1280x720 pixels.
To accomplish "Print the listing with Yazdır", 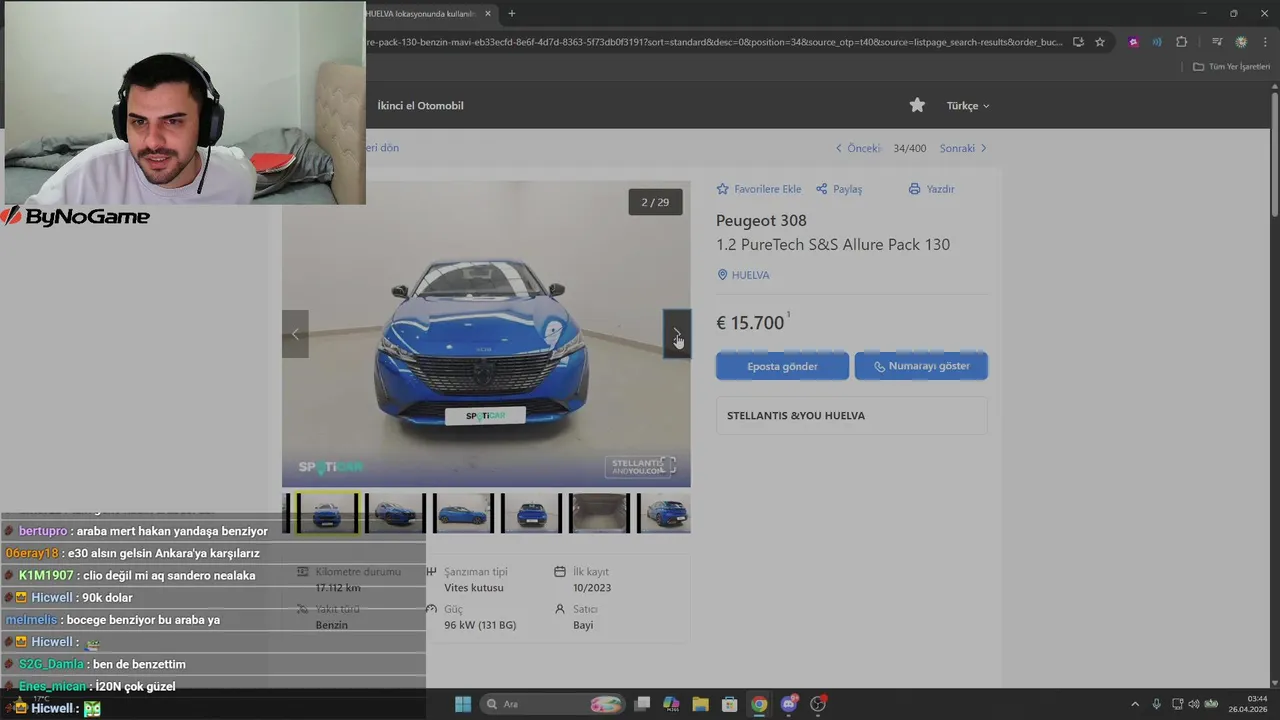I will pos(931,189).
